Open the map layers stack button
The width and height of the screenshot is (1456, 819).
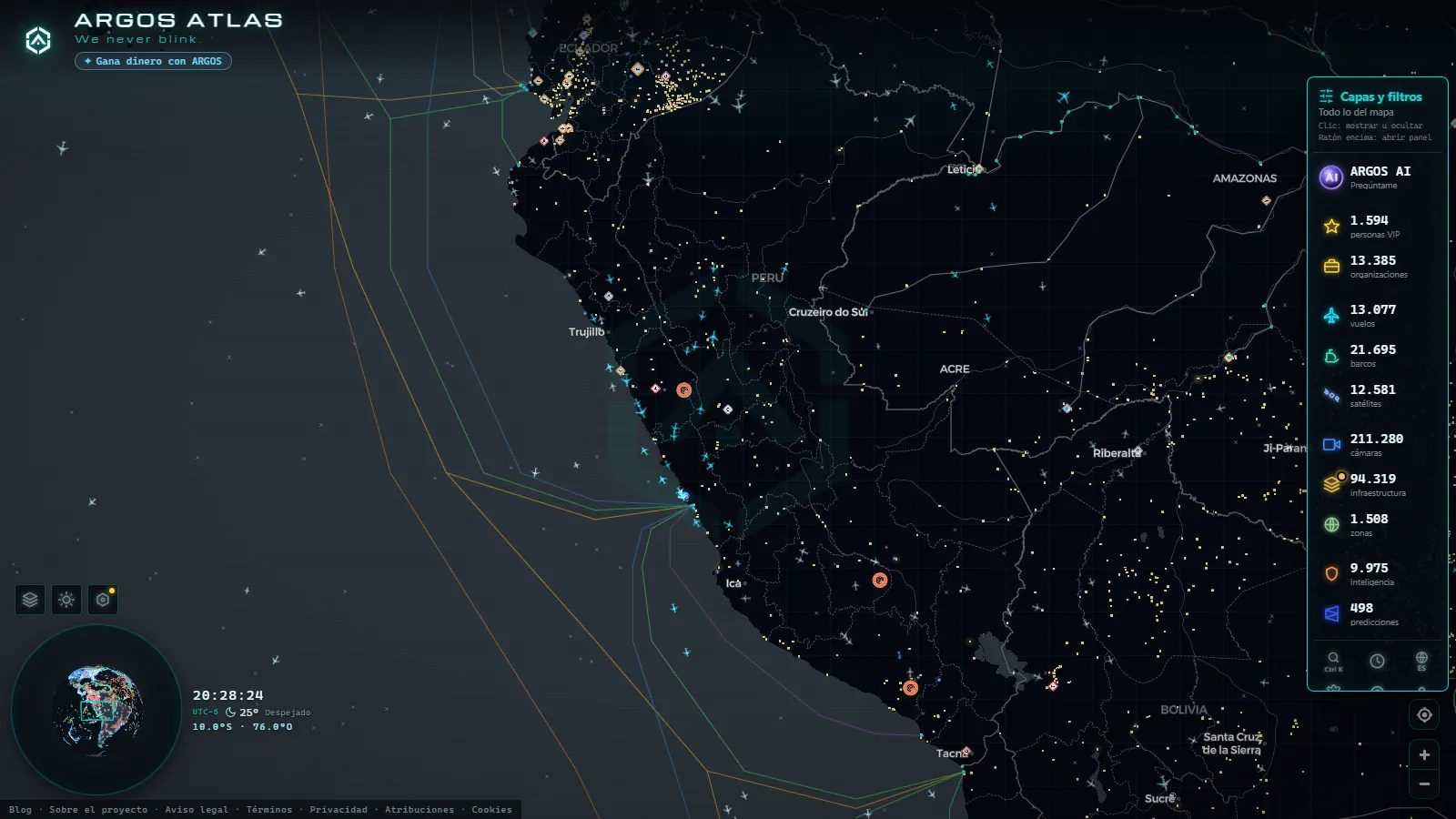tap(30, 600)
